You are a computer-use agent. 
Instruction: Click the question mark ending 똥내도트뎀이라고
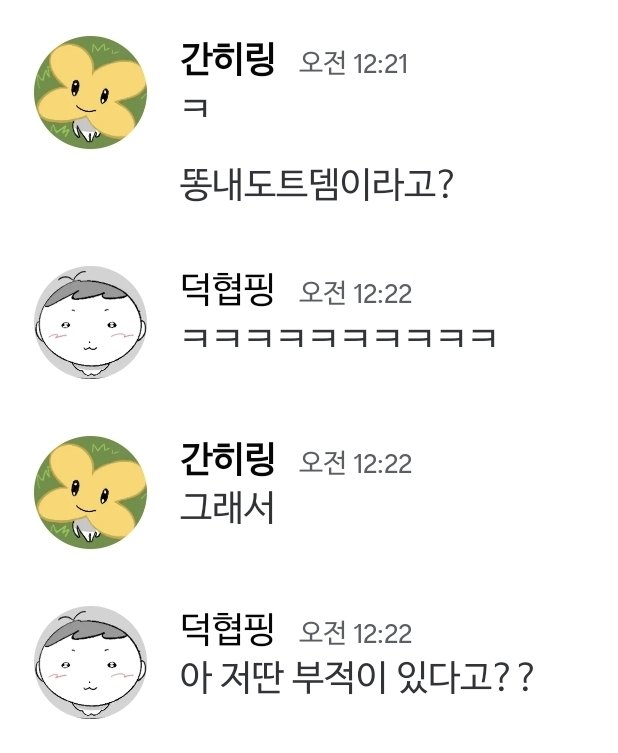tap(445, 185)
